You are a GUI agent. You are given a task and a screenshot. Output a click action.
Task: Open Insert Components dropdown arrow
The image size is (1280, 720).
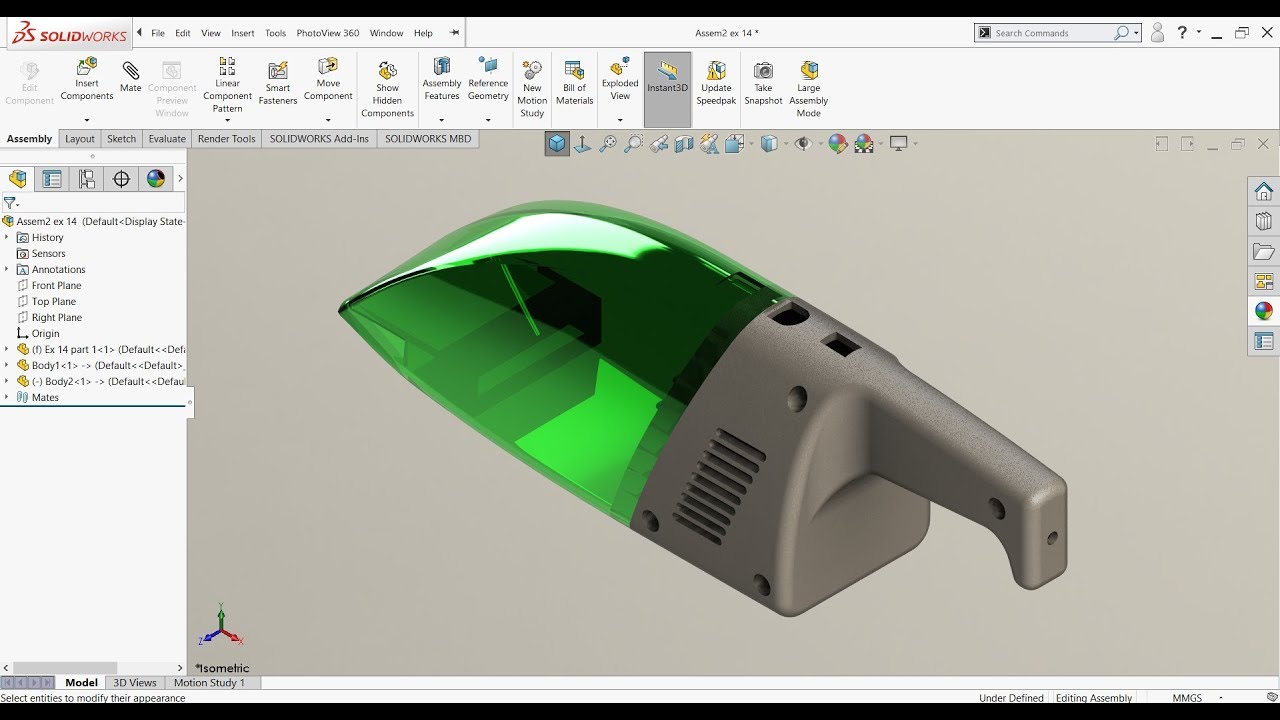[x=87, y=120]
